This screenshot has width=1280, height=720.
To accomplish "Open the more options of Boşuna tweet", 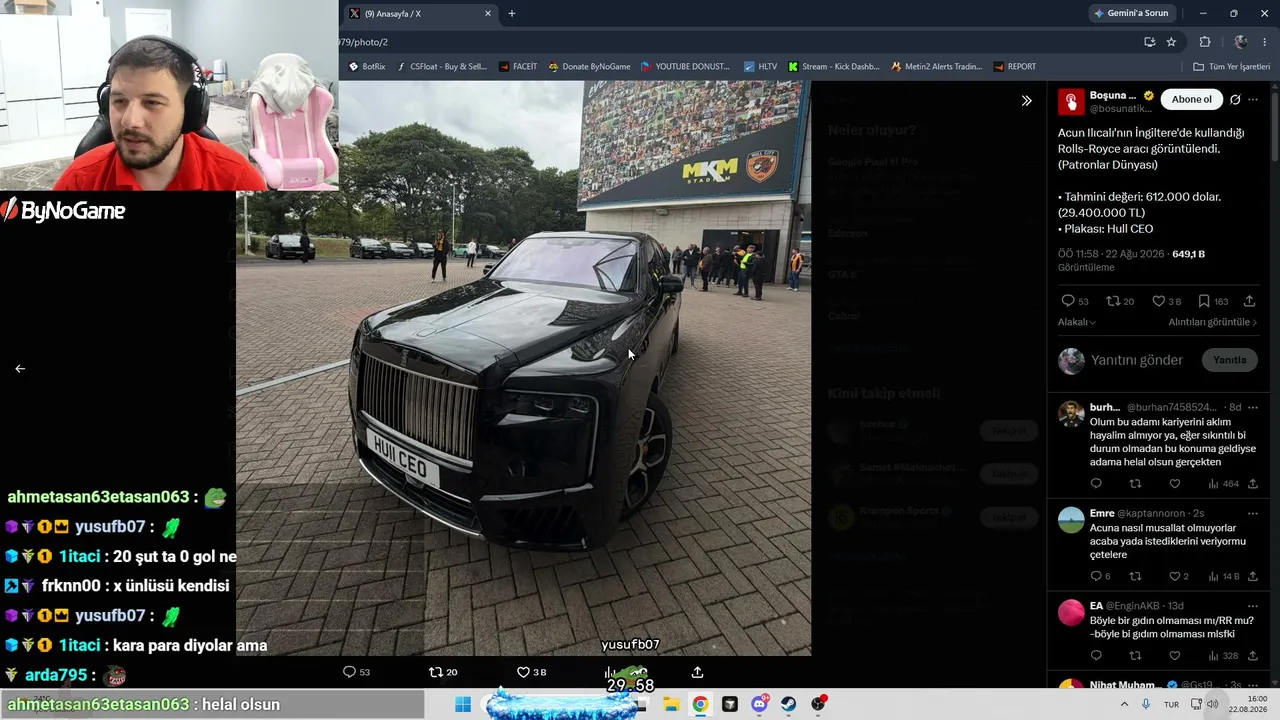I will pos(1253,100).
